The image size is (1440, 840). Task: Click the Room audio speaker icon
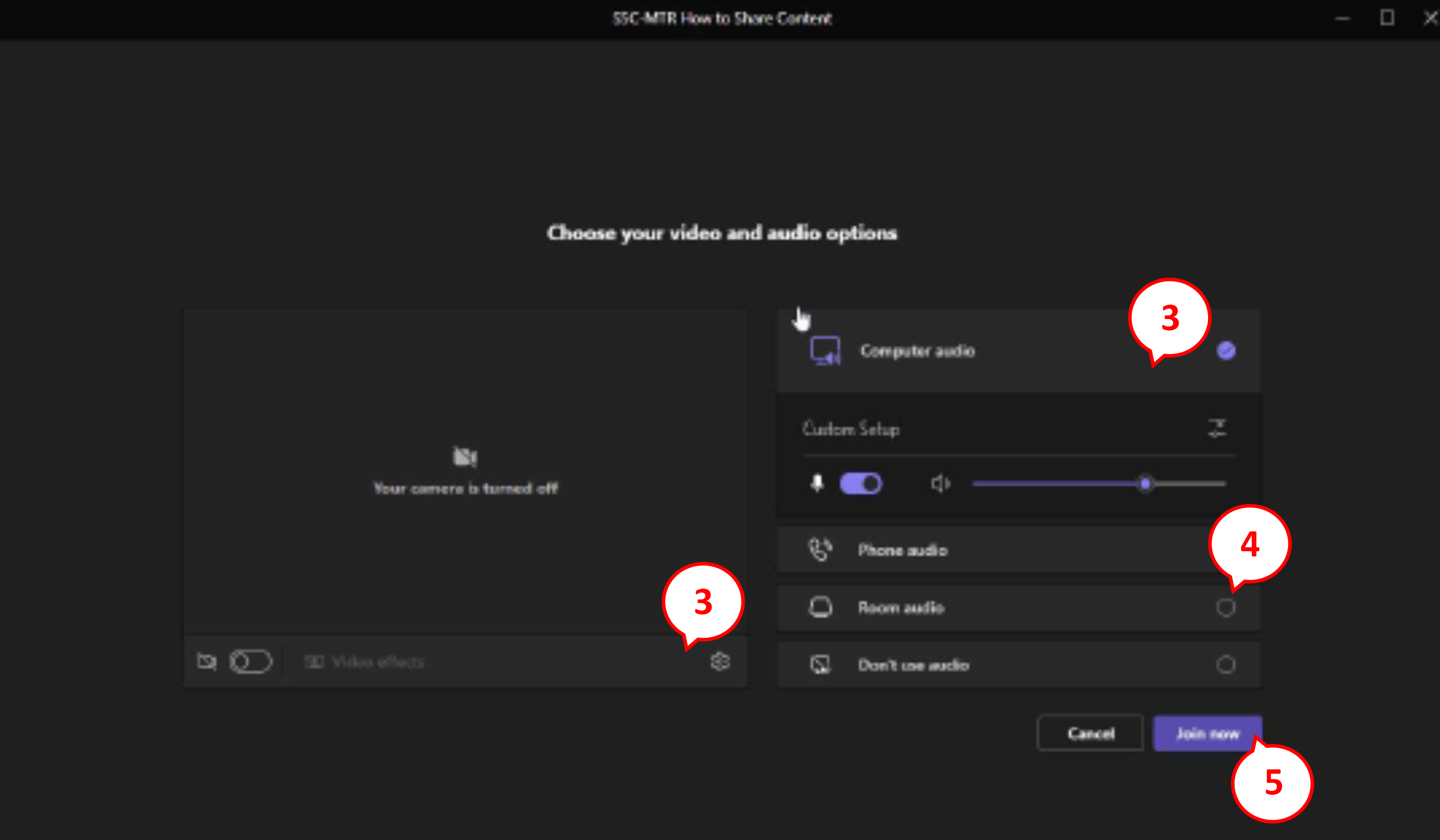point(821,607)
